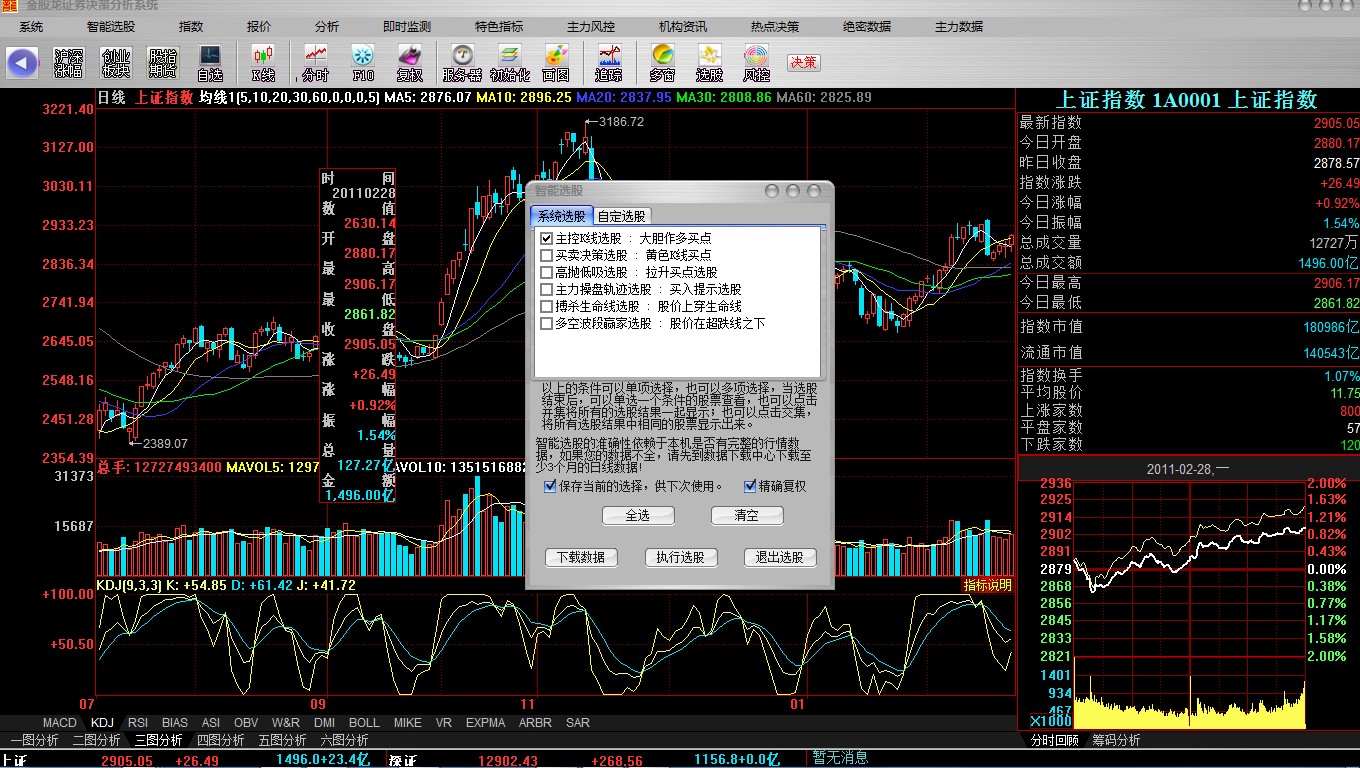The height and width of the screenshot is (768, 1360).
Task: Switch to the 自定选股 tab
Action: click(622, 216)
